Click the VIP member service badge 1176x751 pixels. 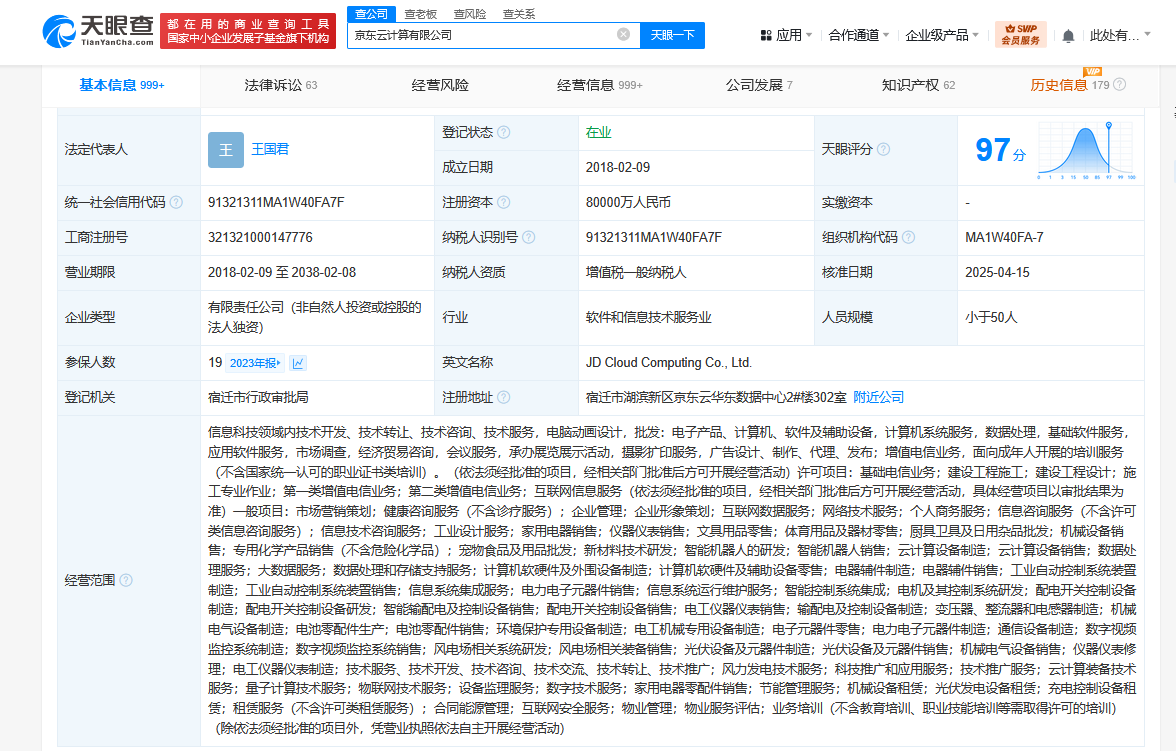tap(1020, 35)
